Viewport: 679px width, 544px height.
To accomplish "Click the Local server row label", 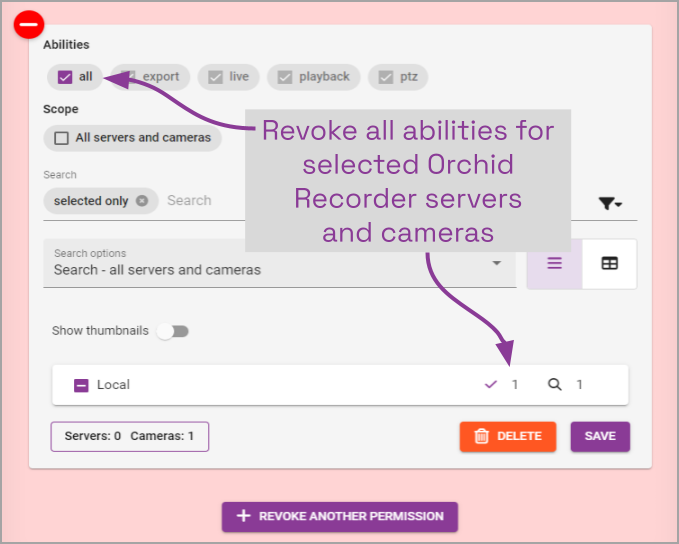I will (113, 385).
